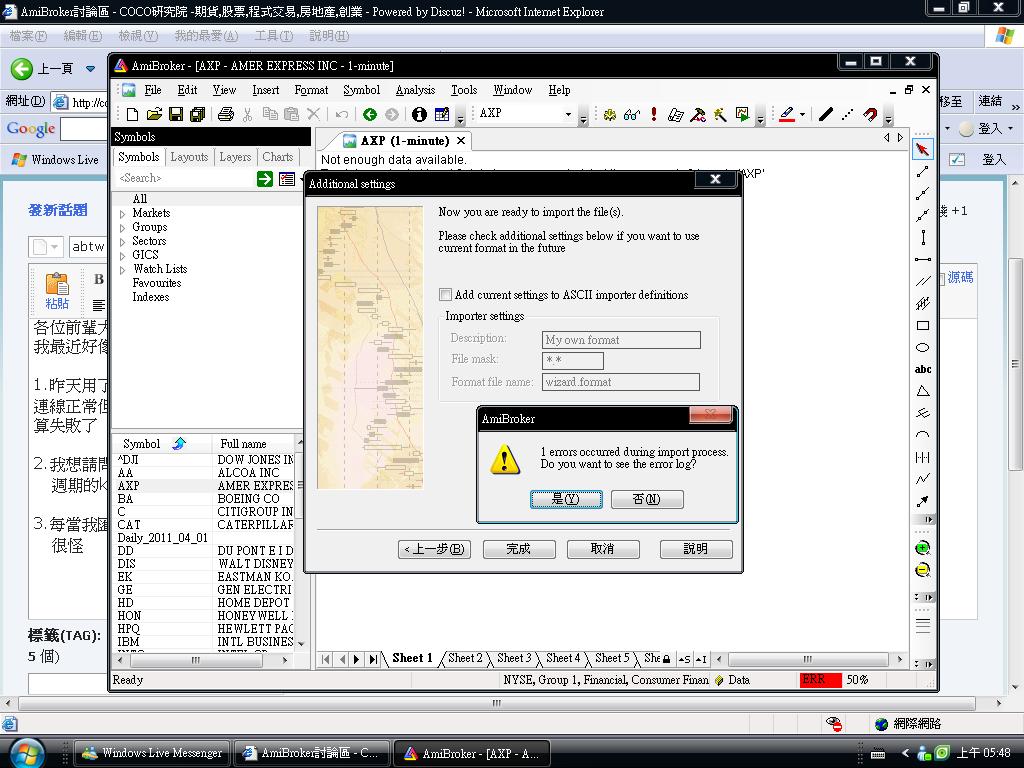The image size is (1024, 768).
Task: Expand the Sectors tree node
Action: click(x=122, y=242)
